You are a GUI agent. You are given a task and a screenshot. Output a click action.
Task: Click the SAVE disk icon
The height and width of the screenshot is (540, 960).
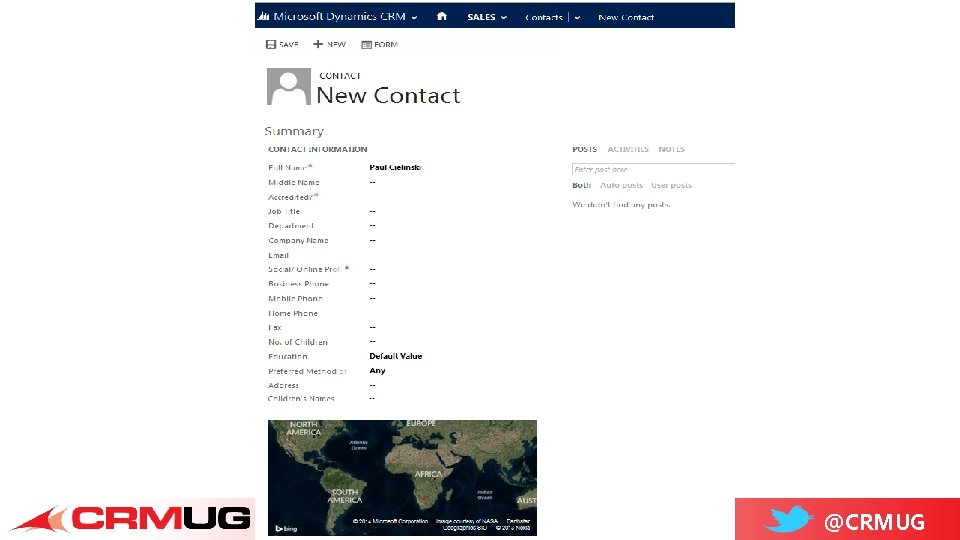coord(271,44)
